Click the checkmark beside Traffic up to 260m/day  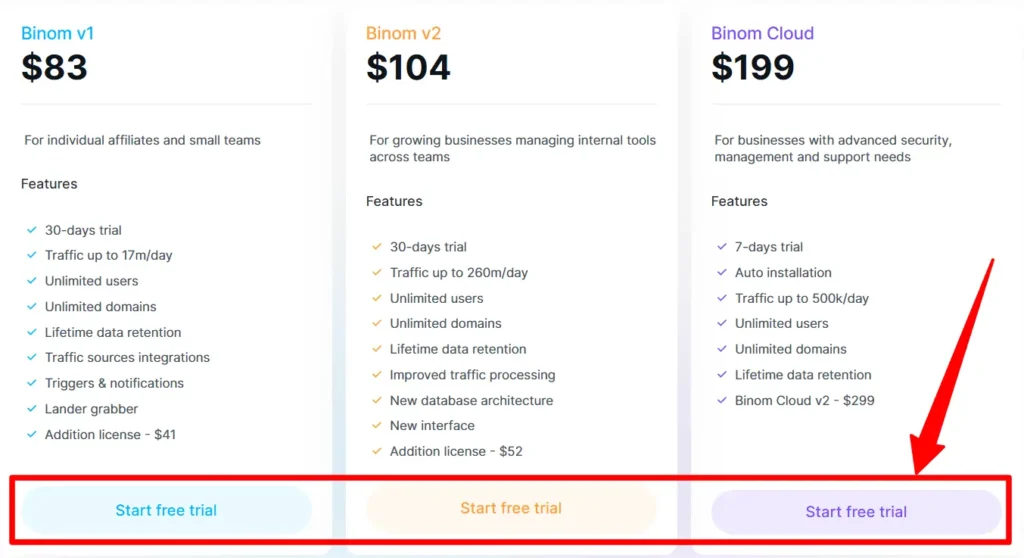tap(377, 273)
